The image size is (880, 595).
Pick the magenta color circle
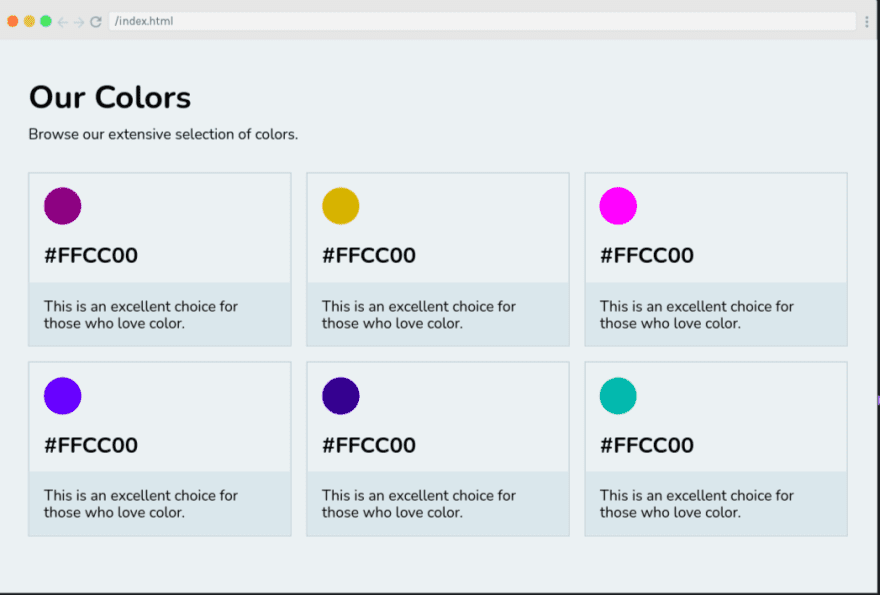coord(618,206)
